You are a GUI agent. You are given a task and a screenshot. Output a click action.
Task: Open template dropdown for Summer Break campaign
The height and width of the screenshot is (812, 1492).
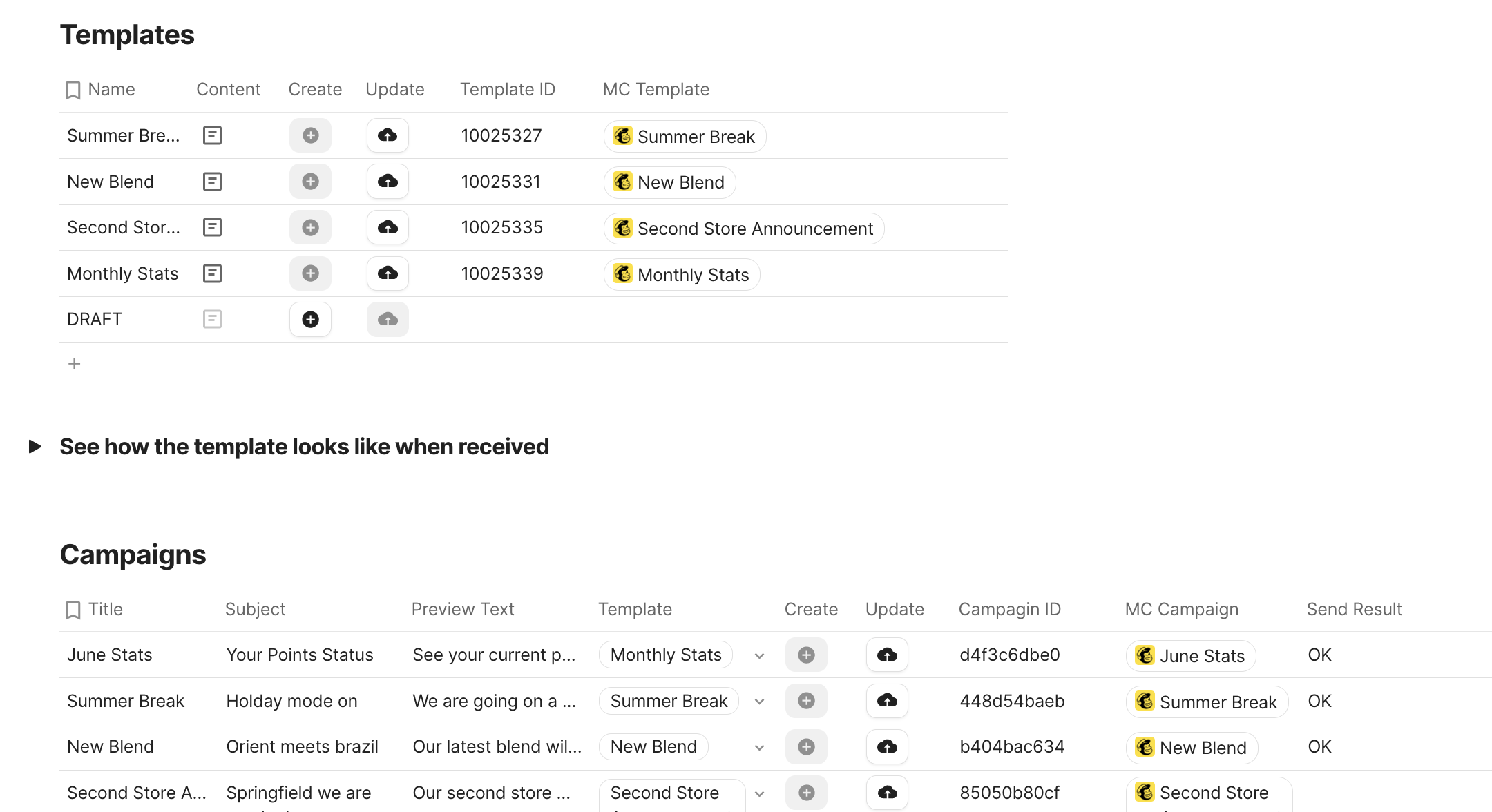pos(759,702)
